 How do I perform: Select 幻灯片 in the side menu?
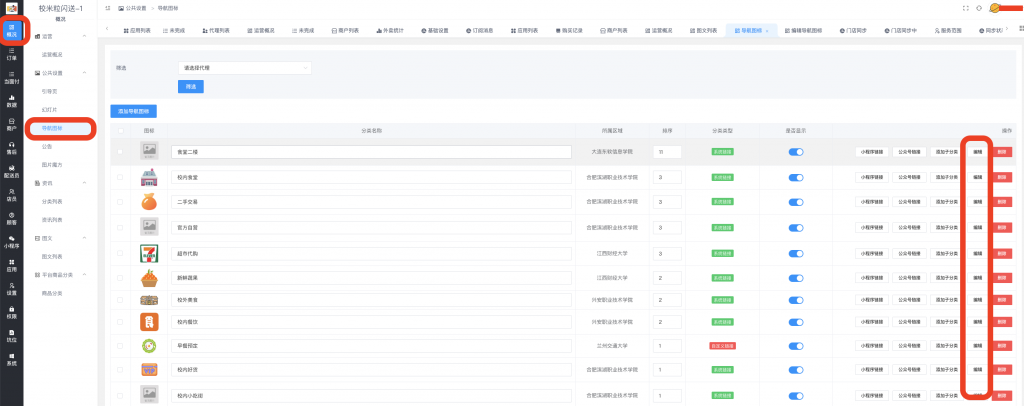(x=49, y=109)
